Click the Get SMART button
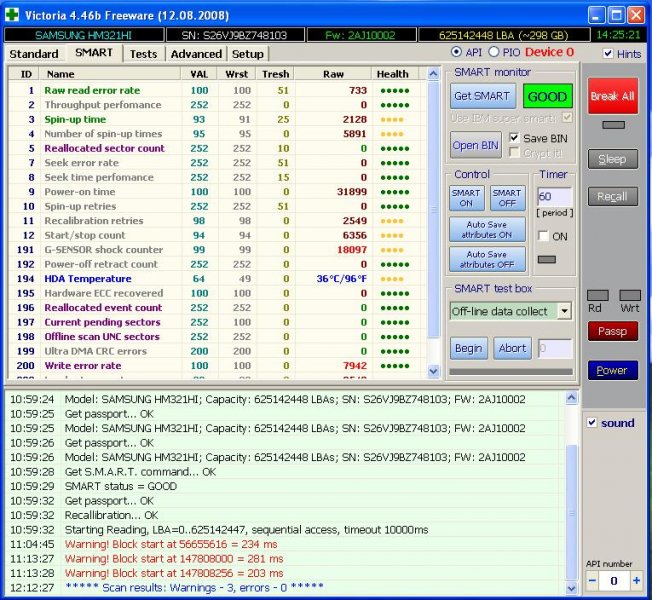Viewport: 652px width, 600px height. 482,97
